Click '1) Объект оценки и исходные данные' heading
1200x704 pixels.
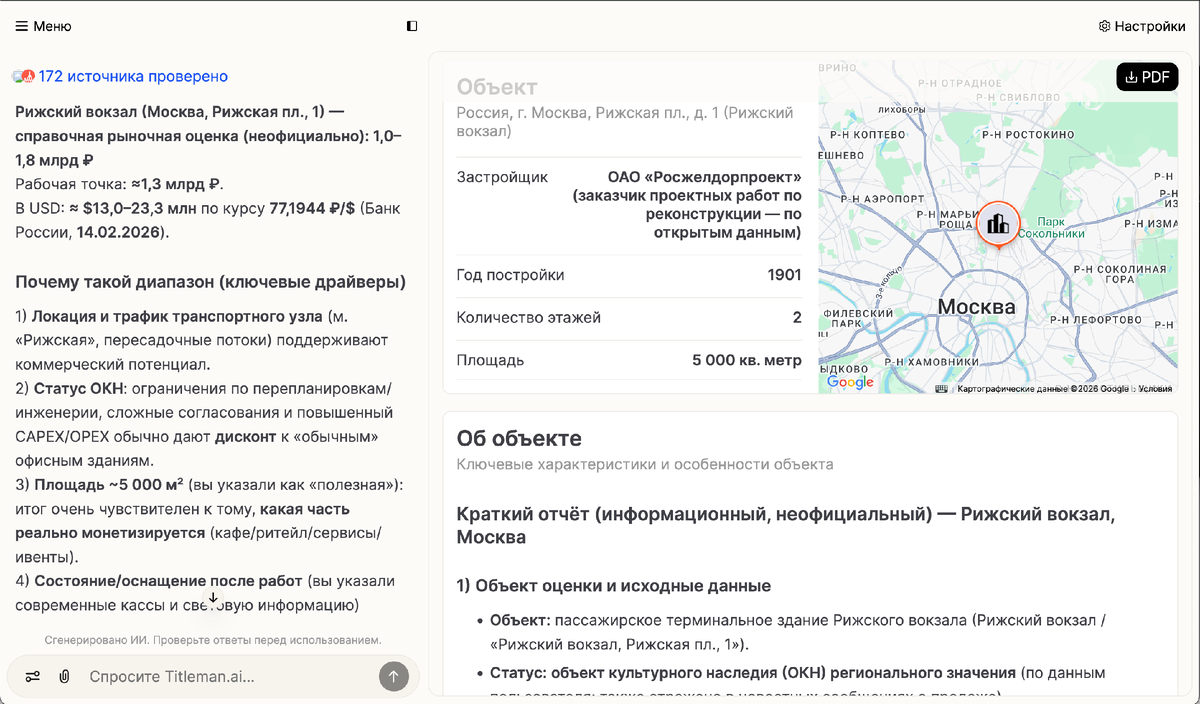[x=614, y=585]
